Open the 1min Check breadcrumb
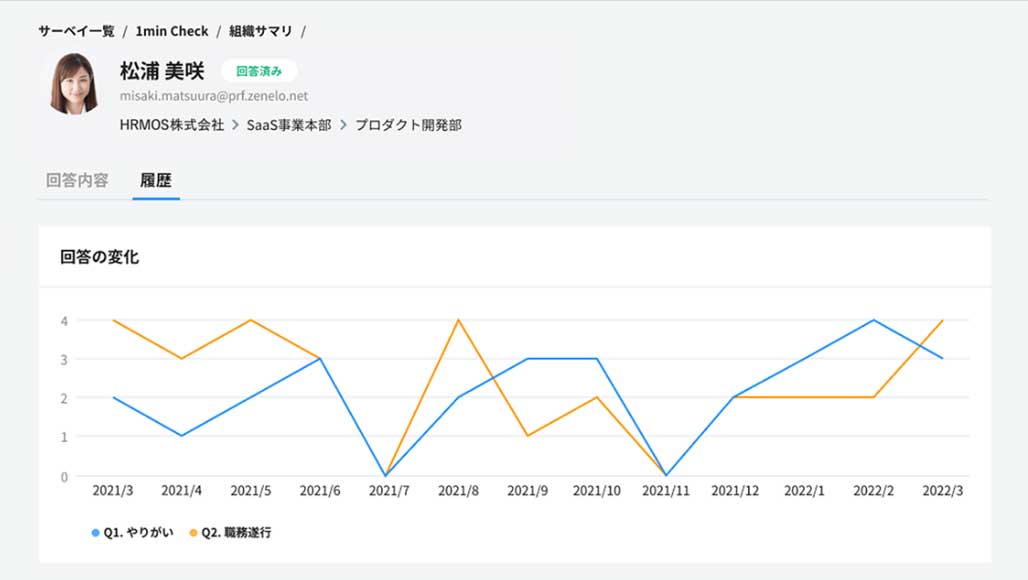This screenshot has height=580, width=1028. click(172, 31)
